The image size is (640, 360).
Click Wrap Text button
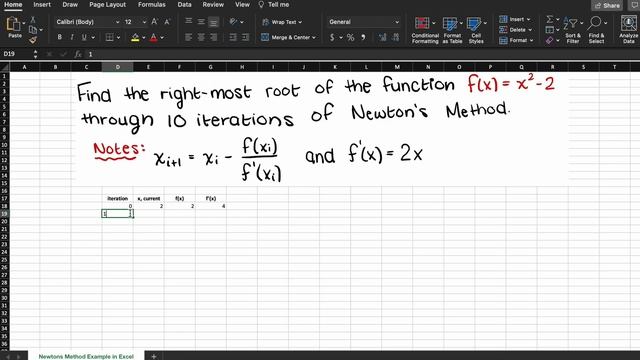coord(282,22)
